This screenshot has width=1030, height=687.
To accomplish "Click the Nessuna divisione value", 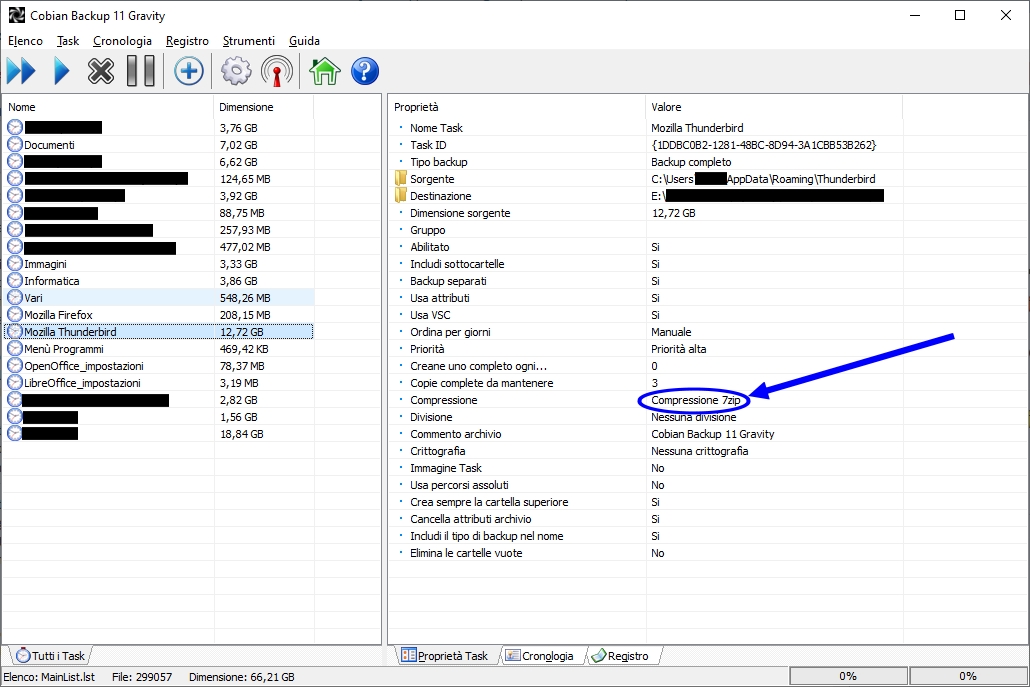I will (694, 417).
